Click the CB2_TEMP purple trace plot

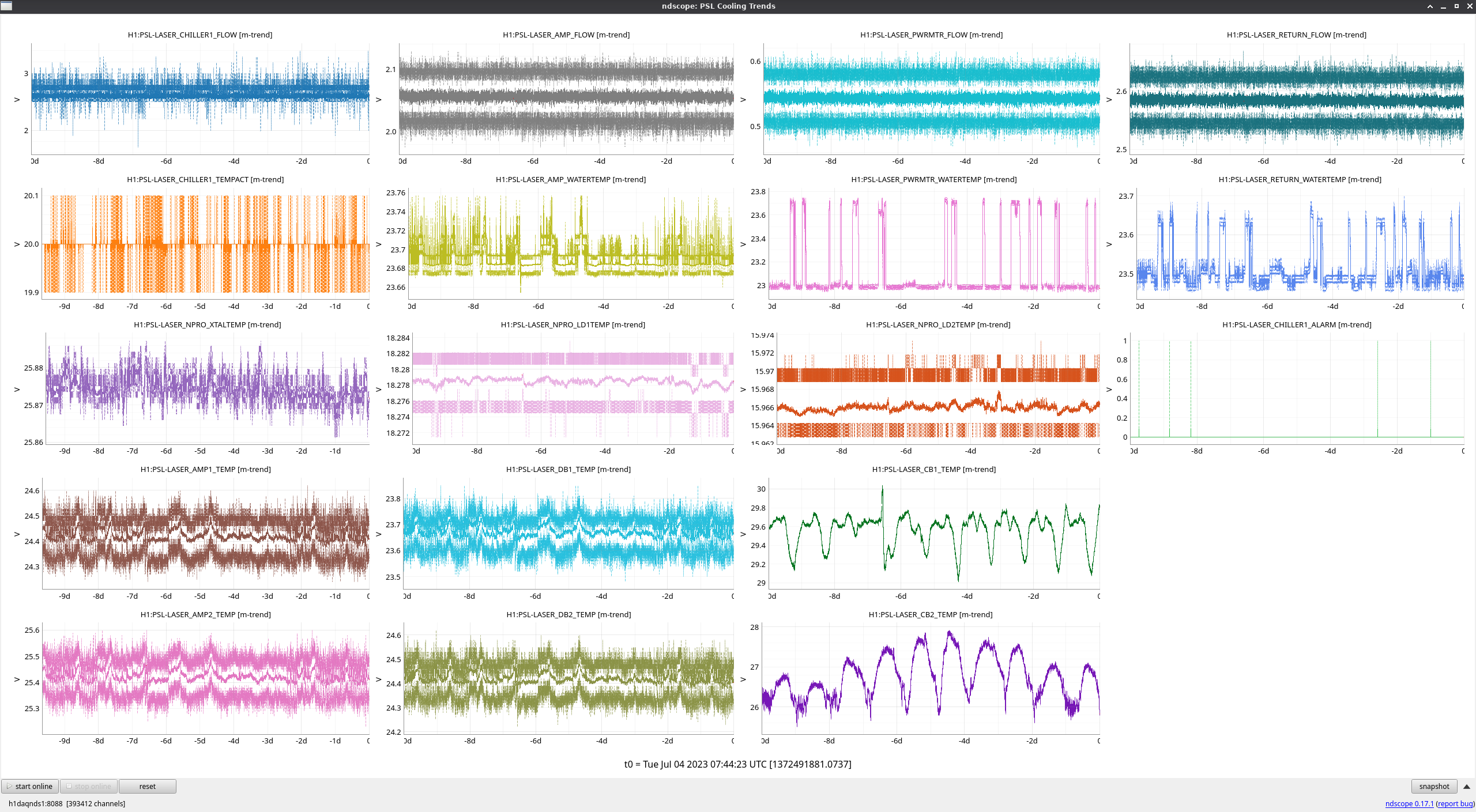[930, 678]
